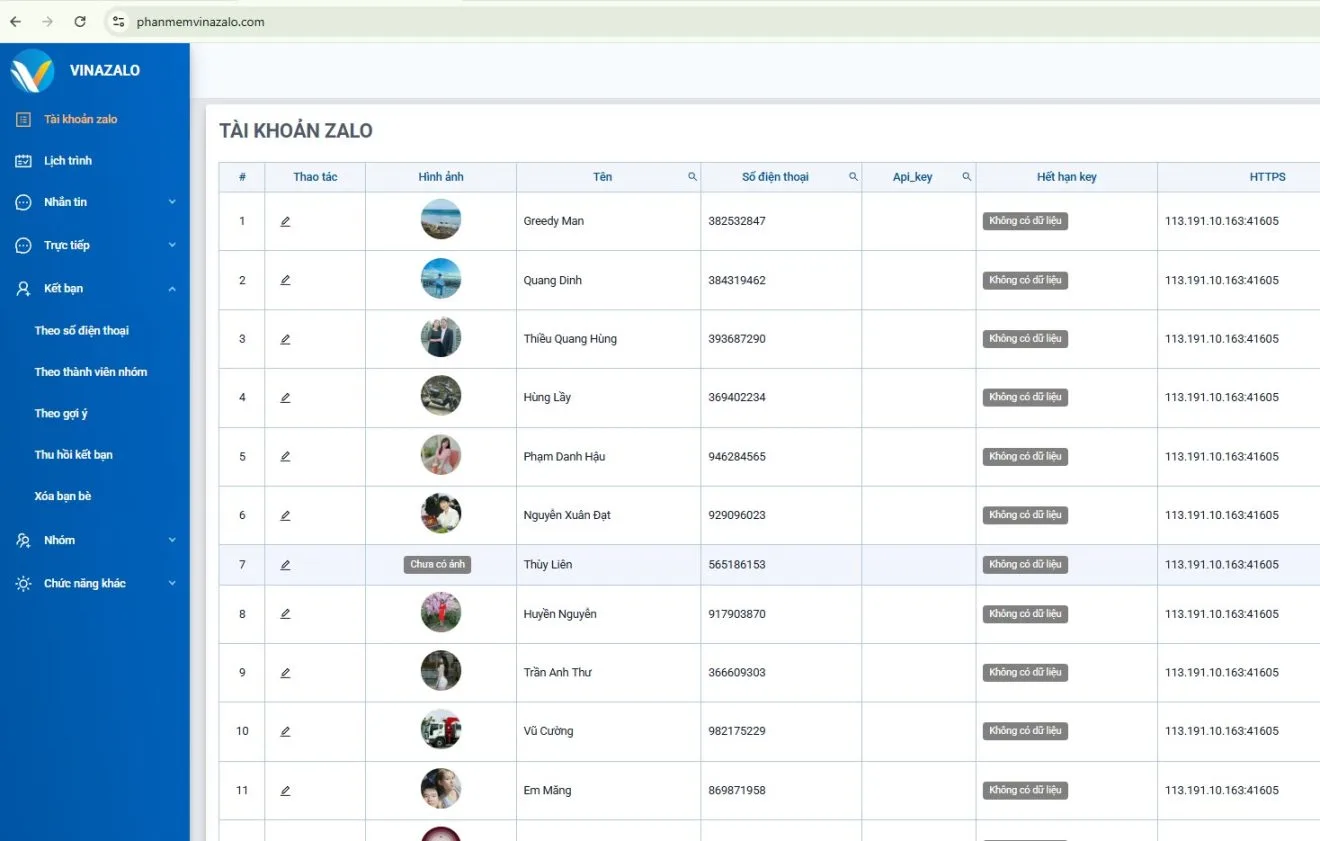Click the VINAZALO logo icon
Screen dimensions: 1320x841
32,71
